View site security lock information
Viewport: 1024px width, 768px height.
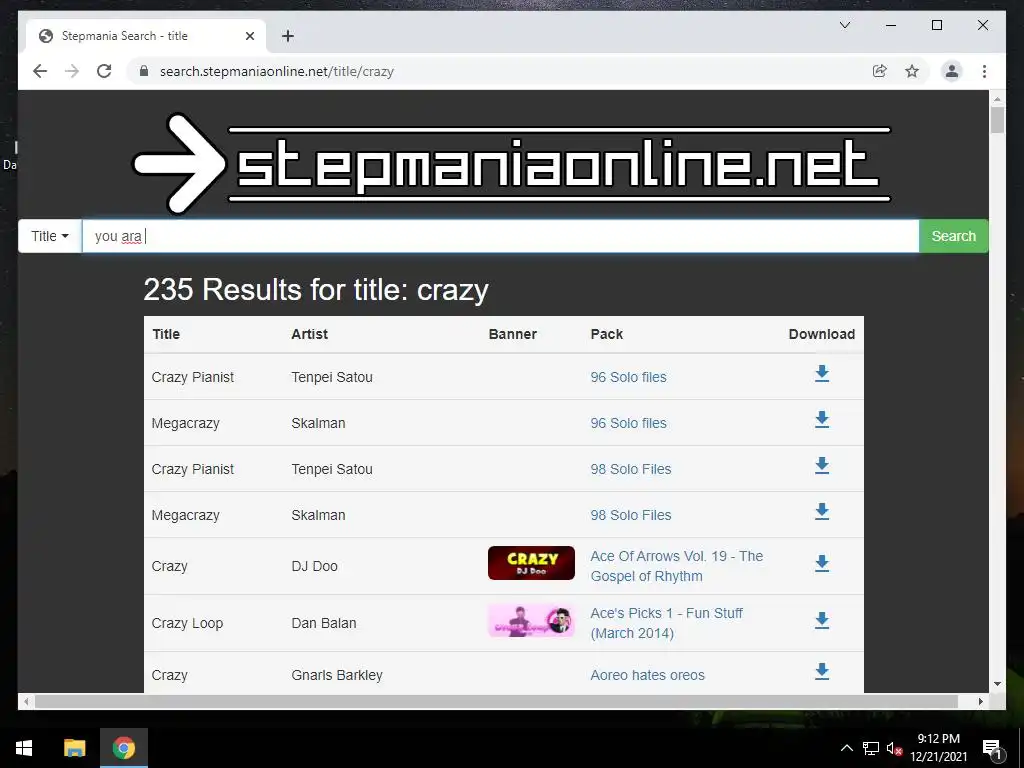pyautogui.click(x=144, y=71)
